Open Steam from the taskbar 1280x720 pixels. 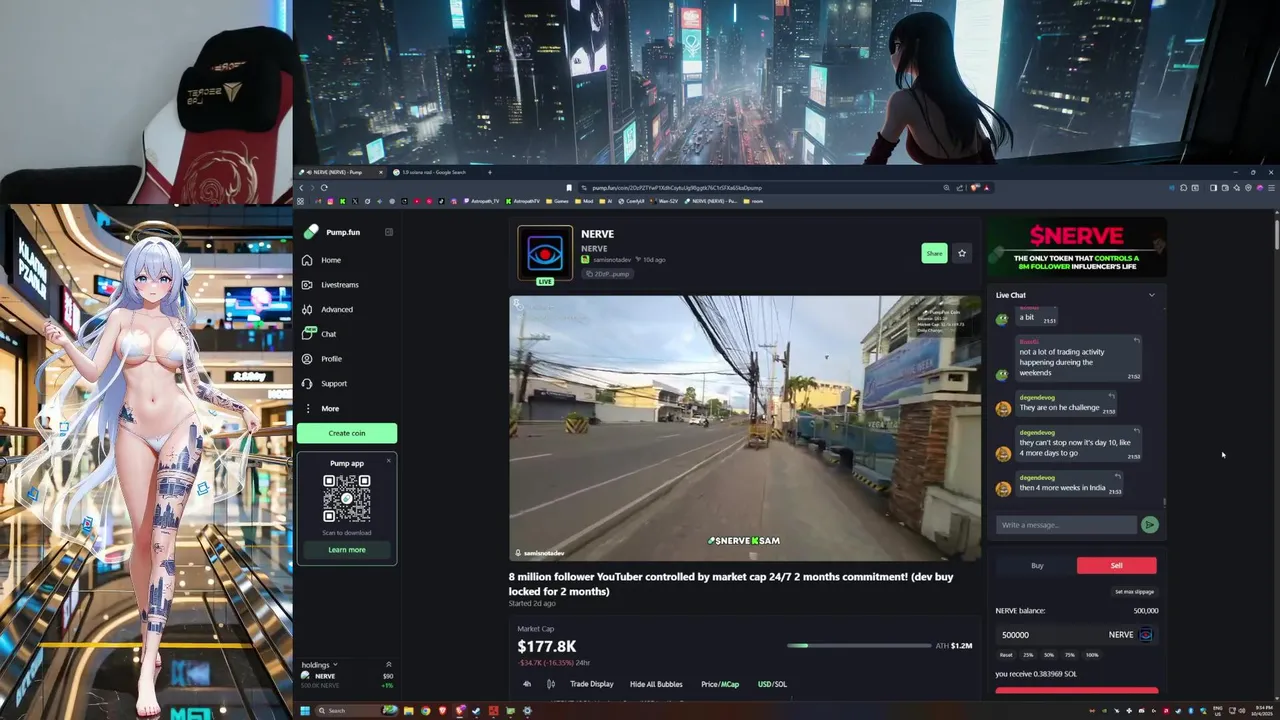[476, 711]
